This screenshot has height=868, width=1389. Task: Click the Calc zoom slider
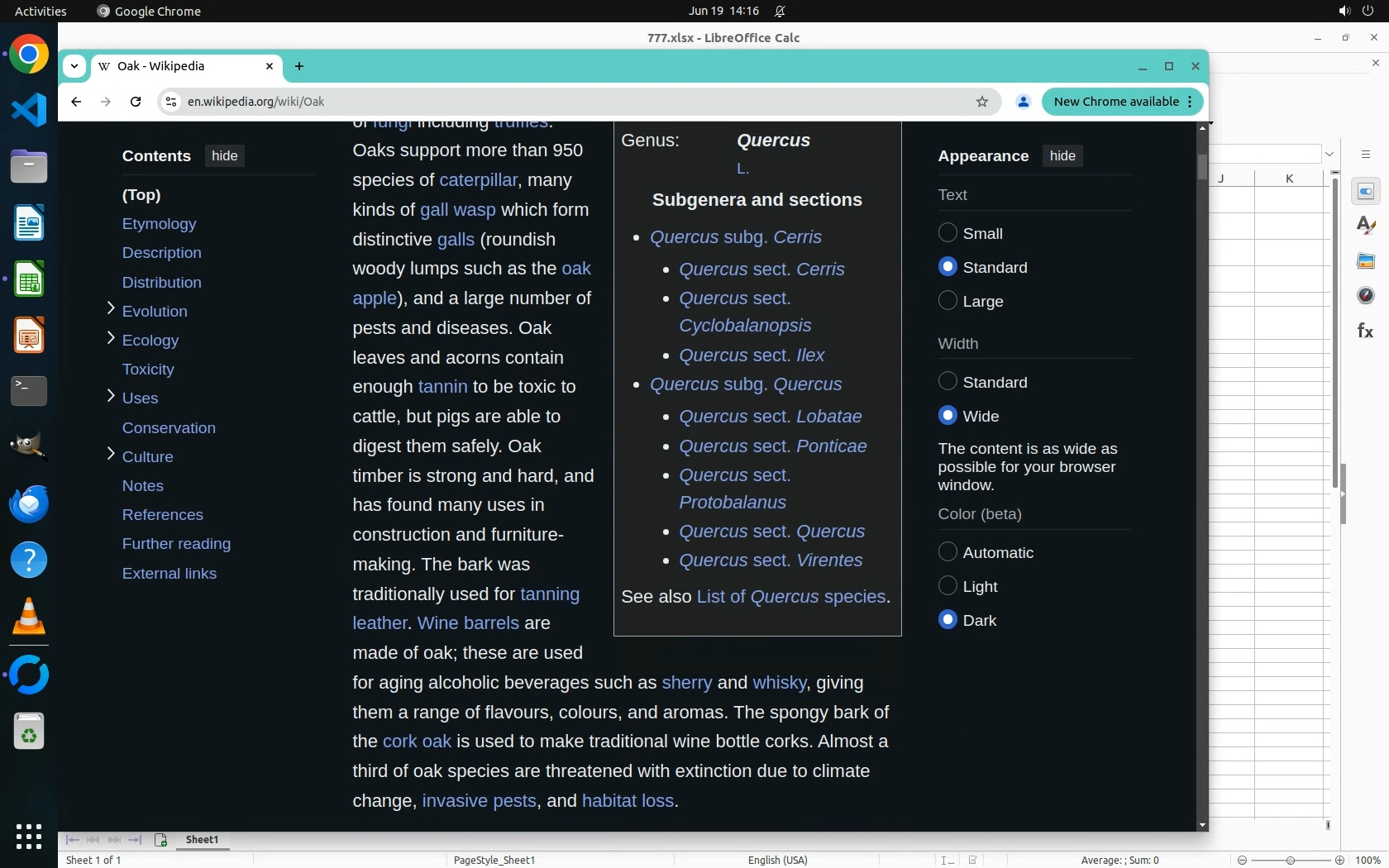1290,861
